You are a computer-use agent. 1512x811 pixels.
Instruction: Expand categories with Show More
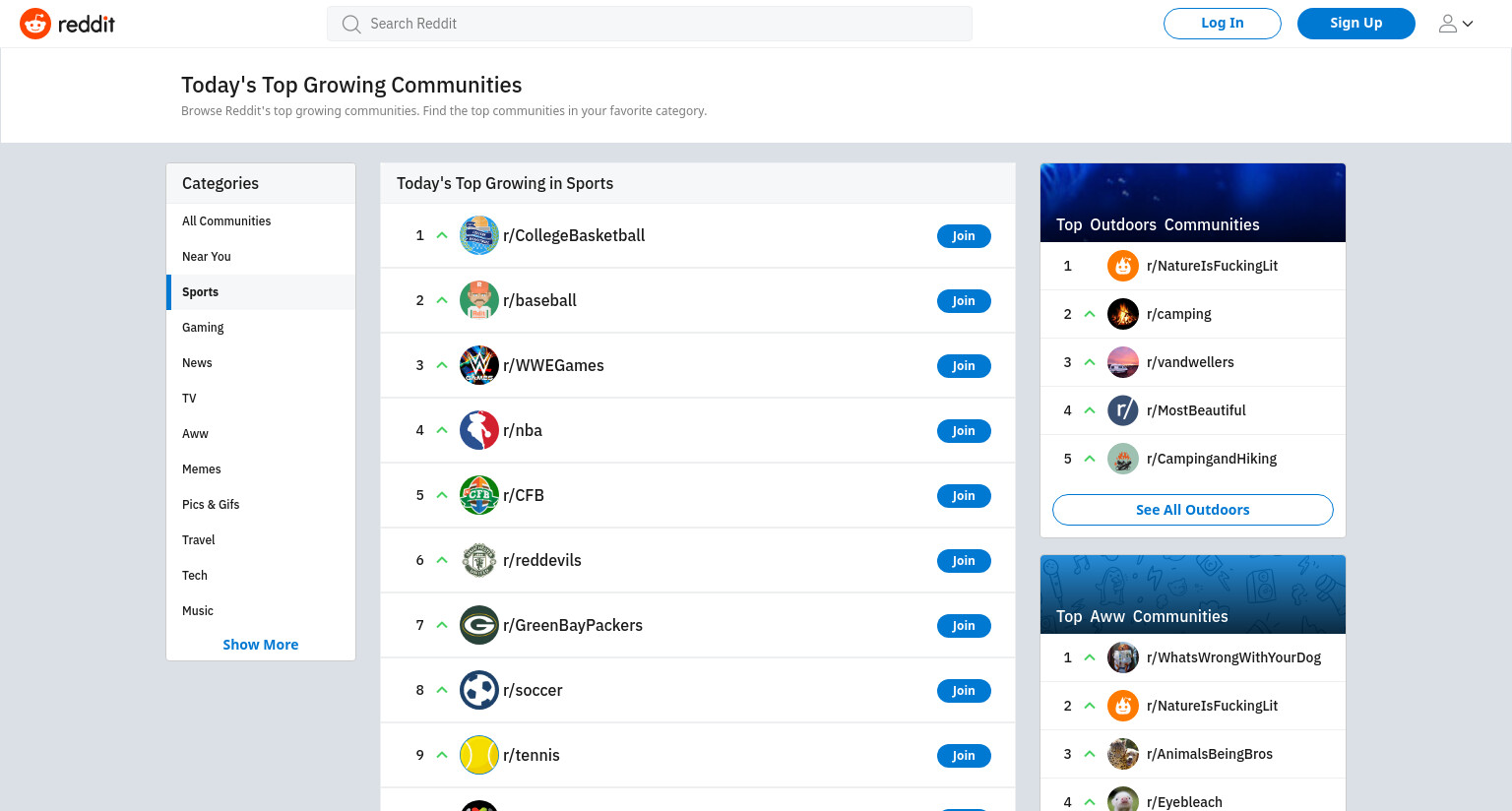click(x=261, y=645)
